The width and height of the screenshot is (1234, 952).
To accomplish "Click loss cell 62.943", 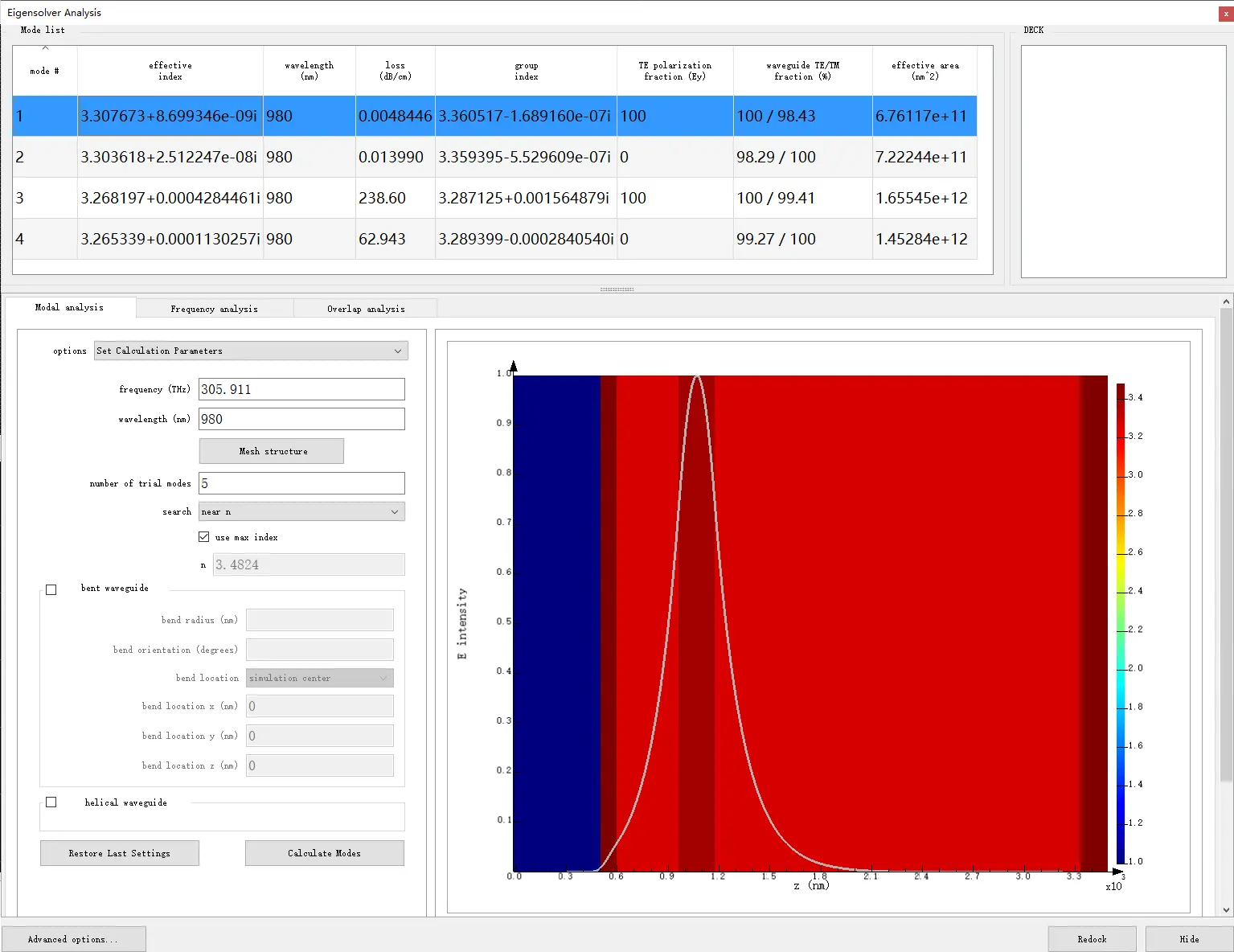I will (396, 239).
